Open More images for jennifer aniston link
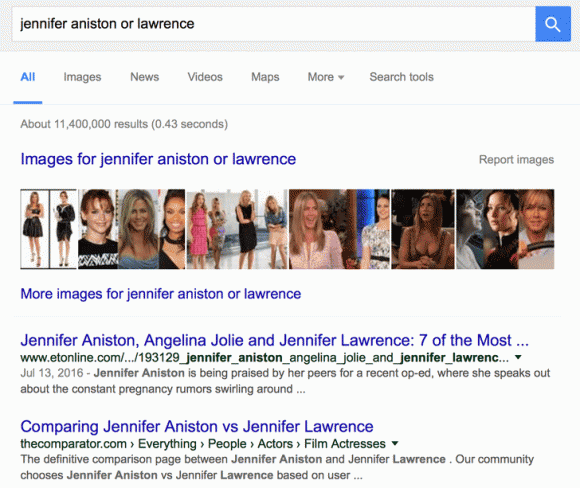580x488 pixels. 161,294
